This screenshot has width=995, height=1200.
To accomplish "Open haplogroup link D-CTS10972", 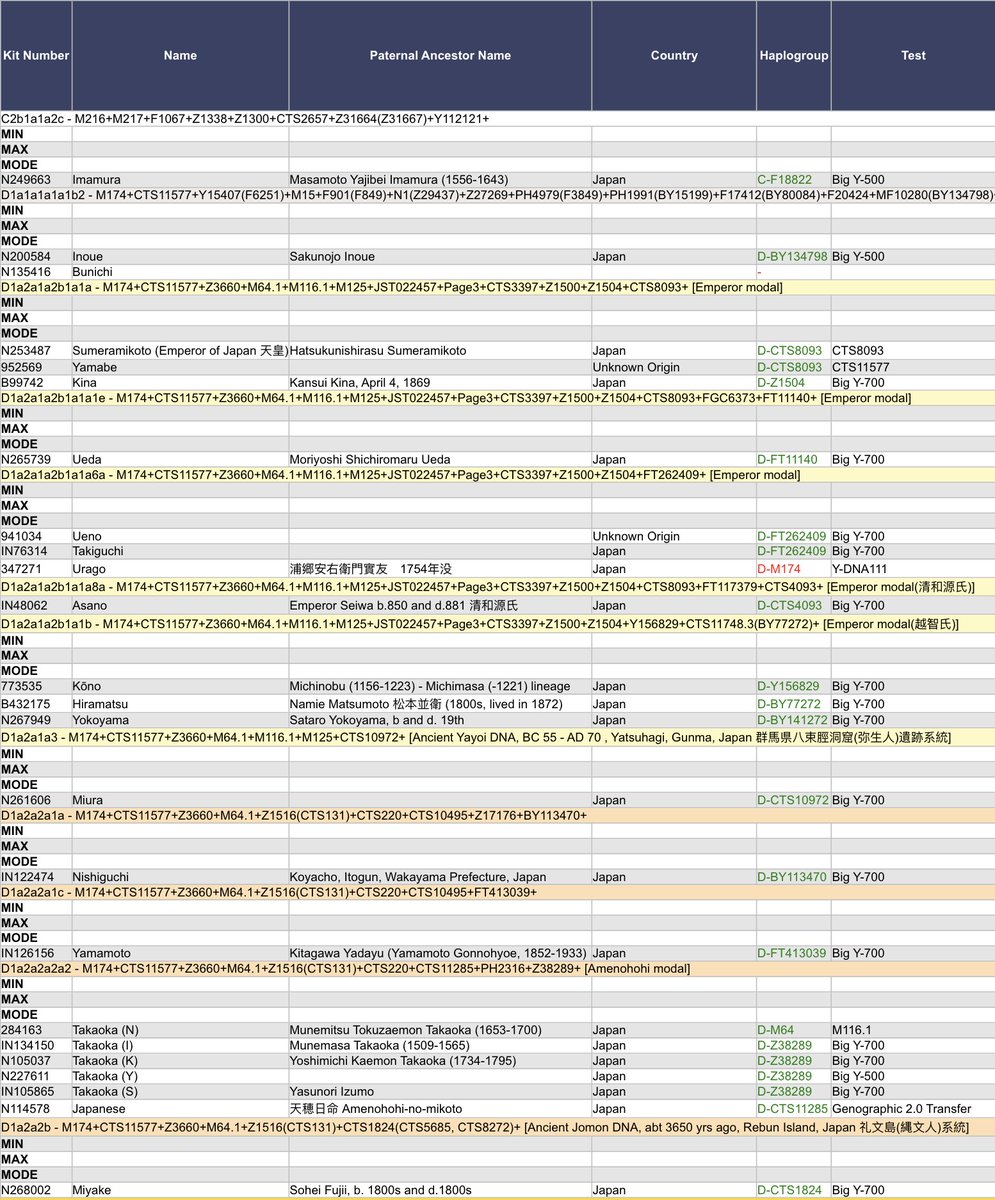I will (x=794, y=801).
